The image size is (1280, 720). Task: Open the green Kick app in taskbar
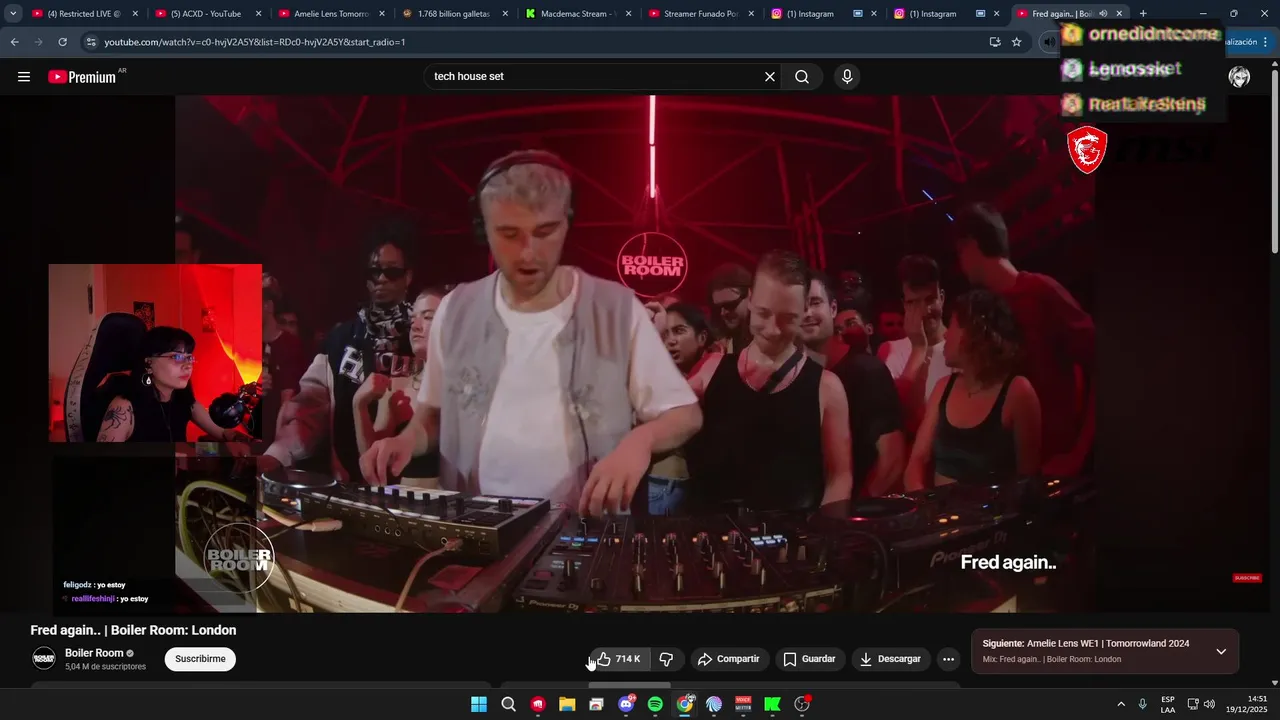(x=772, y=705)
